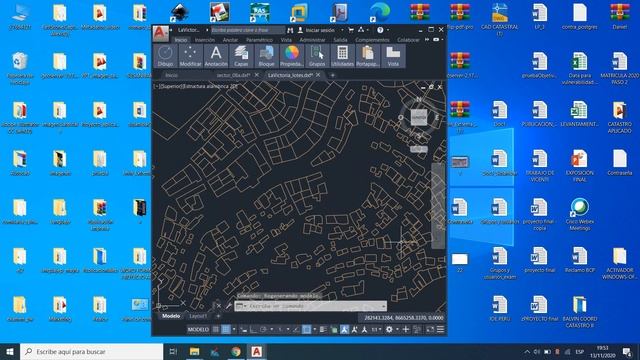Open the AutoCAD application menu button

pyautogui.click(x=160, y=34)
